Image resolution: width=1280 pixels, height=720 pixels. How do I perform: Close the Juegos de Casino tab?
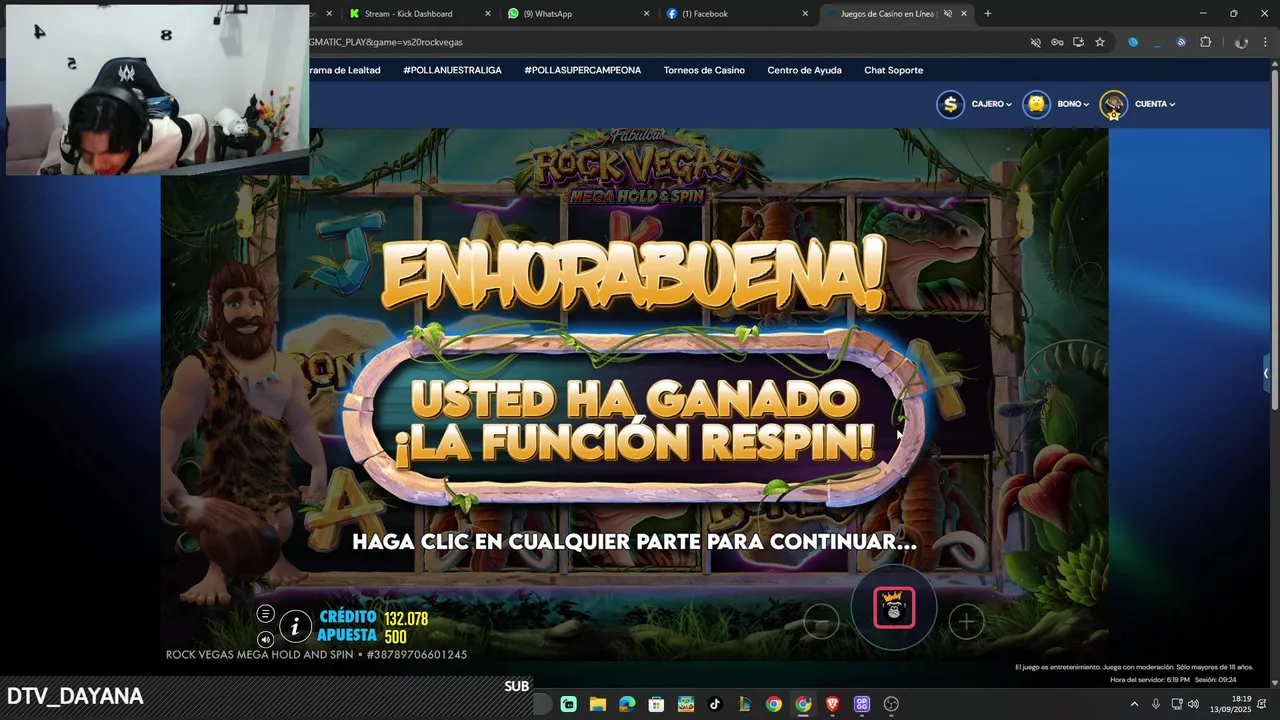pyautogui.click(x=964, y=14)
